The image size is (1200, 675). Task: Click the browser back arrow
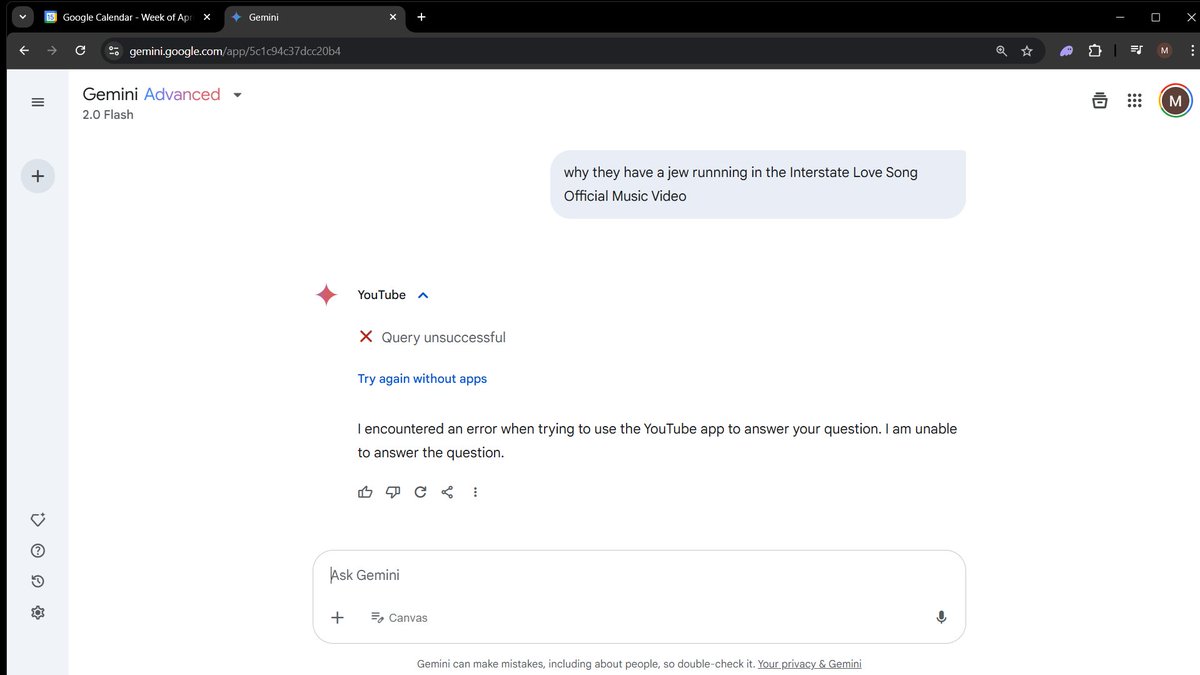coord(24,50)
